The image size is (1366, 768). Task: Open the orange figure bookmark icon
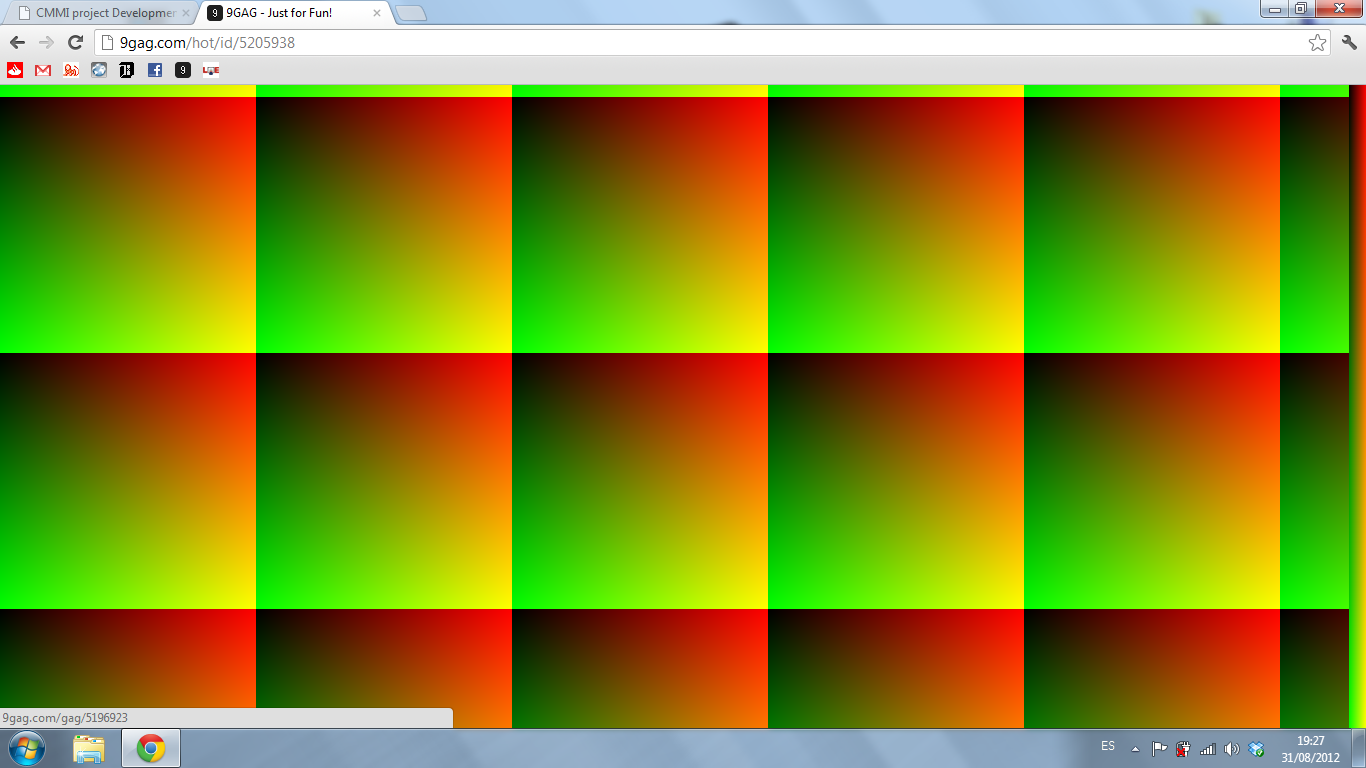[71, 70]
